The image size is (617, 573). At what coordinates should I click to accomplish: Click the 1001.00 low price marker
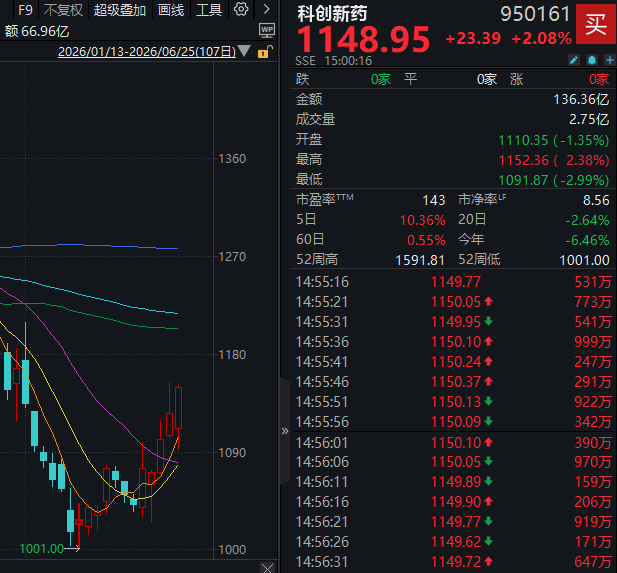(41, 548)
